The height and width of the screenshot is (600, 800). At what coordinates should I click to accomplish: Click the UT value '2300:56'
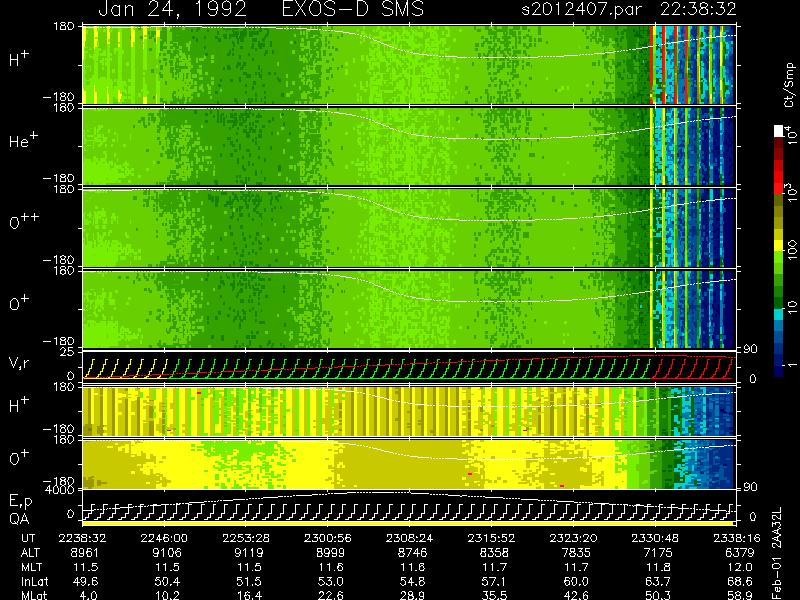328,538
